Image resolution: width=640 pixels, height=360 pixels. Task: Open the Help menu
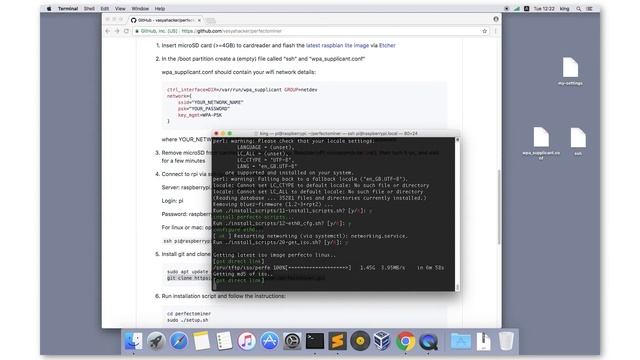pyautogui.click(x=160, y=8)
